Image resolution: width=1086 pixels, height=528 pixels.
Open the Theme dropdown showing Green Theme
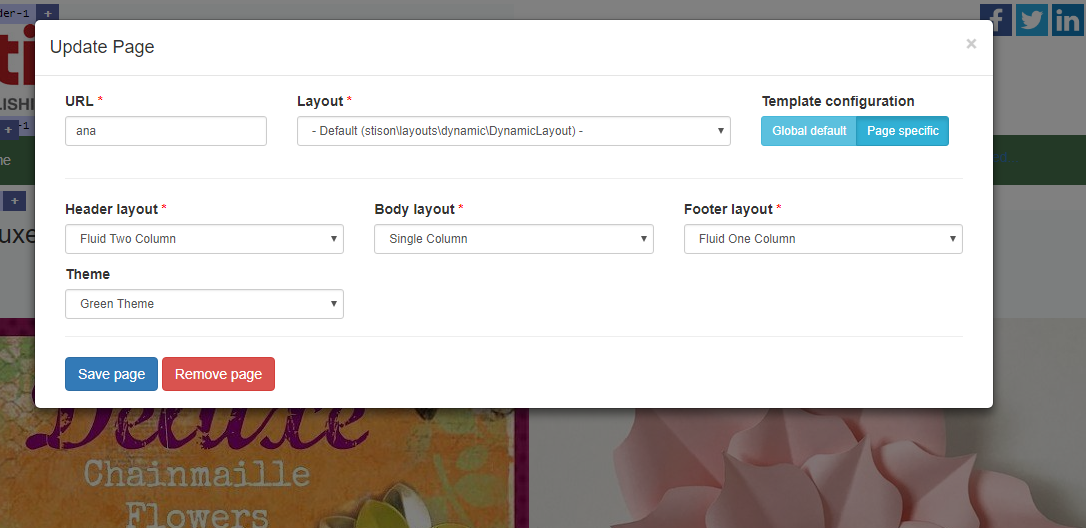click(204, 304)
